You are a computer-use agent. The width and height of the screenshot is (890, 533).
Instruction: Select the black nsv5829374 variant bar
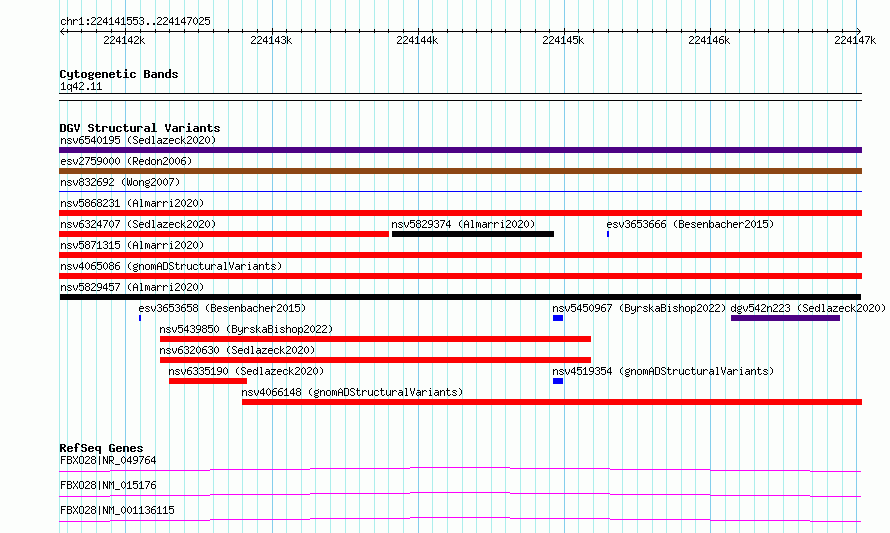(473, 234)
